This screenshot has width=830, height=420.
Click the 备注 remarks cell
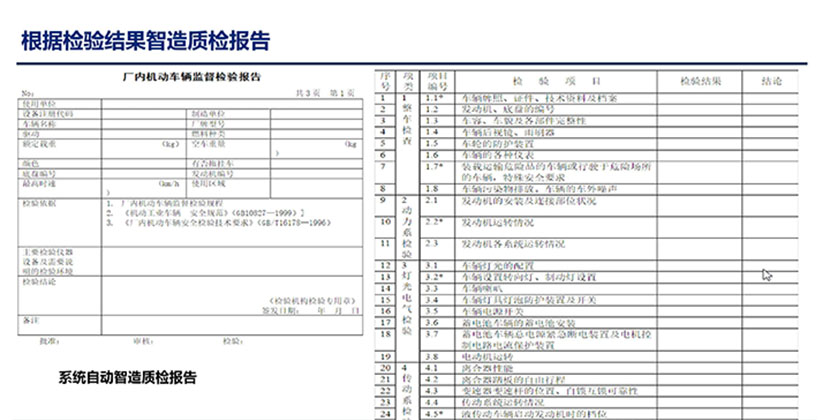coord(30,319)
